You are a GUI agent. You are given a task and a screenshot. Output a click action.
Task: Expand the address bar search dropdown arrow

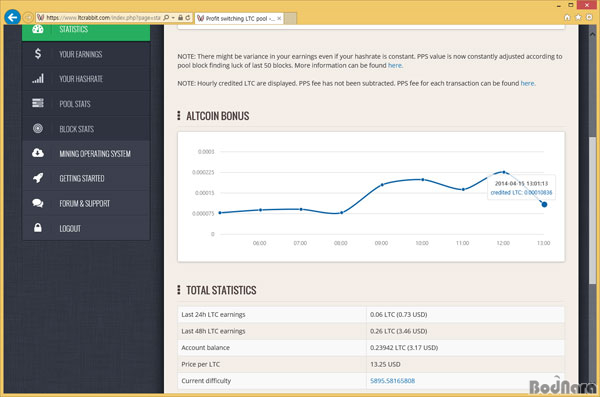pyautogui.click(x=173, y=18)
